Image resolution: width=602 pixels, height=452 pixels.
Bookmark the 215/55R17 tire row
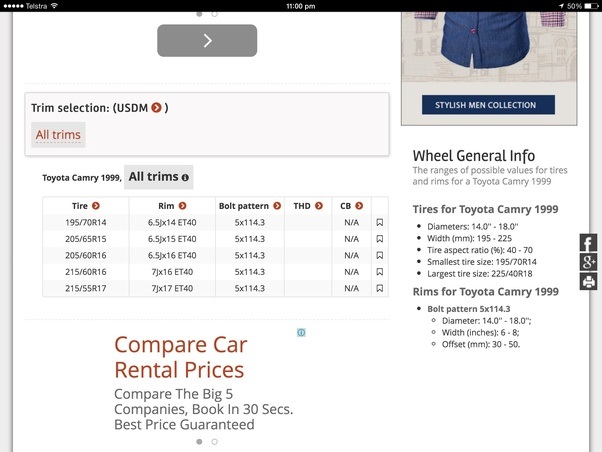380,288
